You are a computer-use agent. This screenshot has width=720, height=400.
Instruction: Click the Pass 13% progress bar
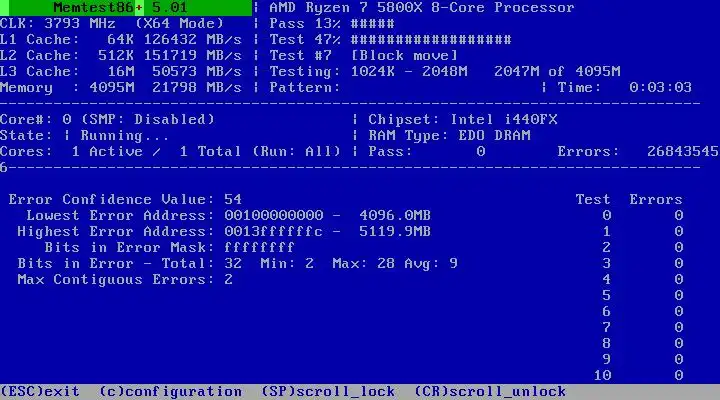(332, 23)
